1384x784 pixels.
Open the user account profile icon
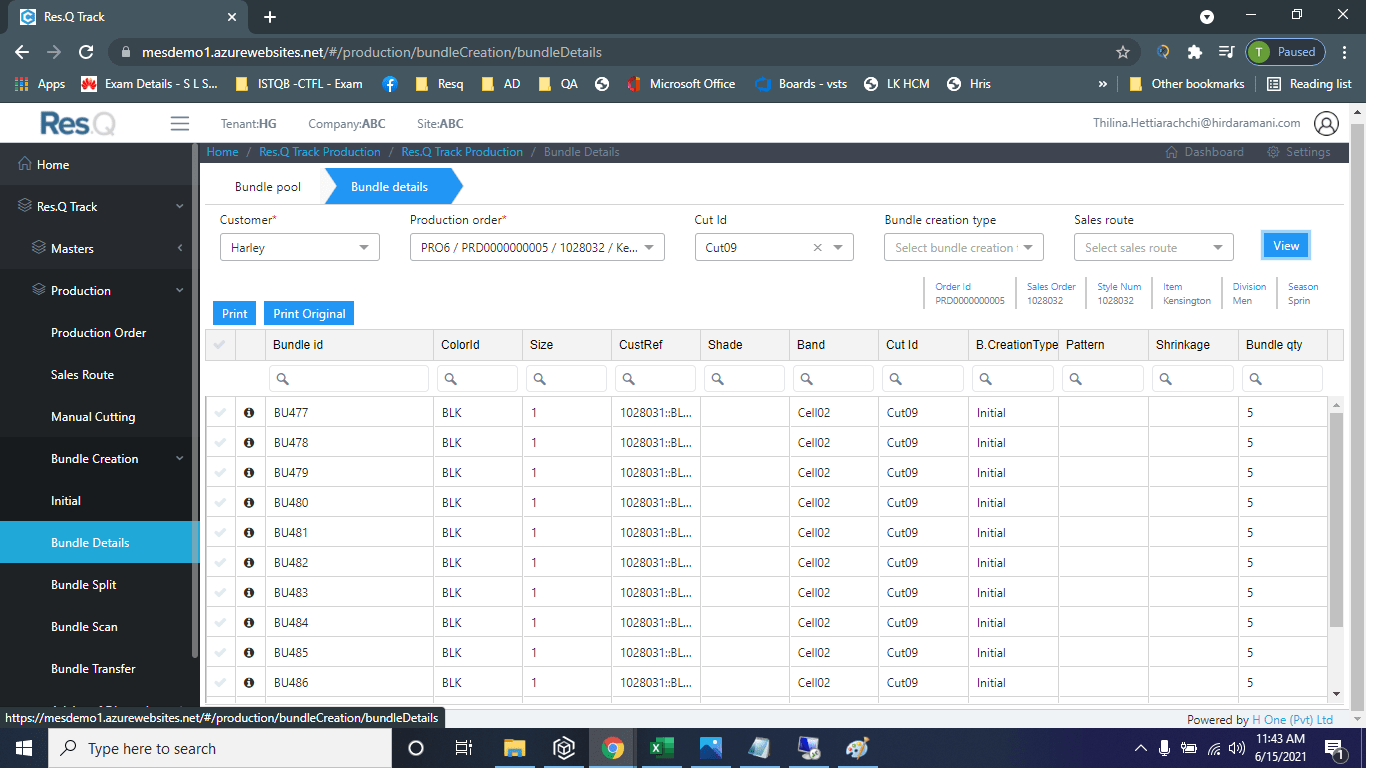pos(1327,123)
